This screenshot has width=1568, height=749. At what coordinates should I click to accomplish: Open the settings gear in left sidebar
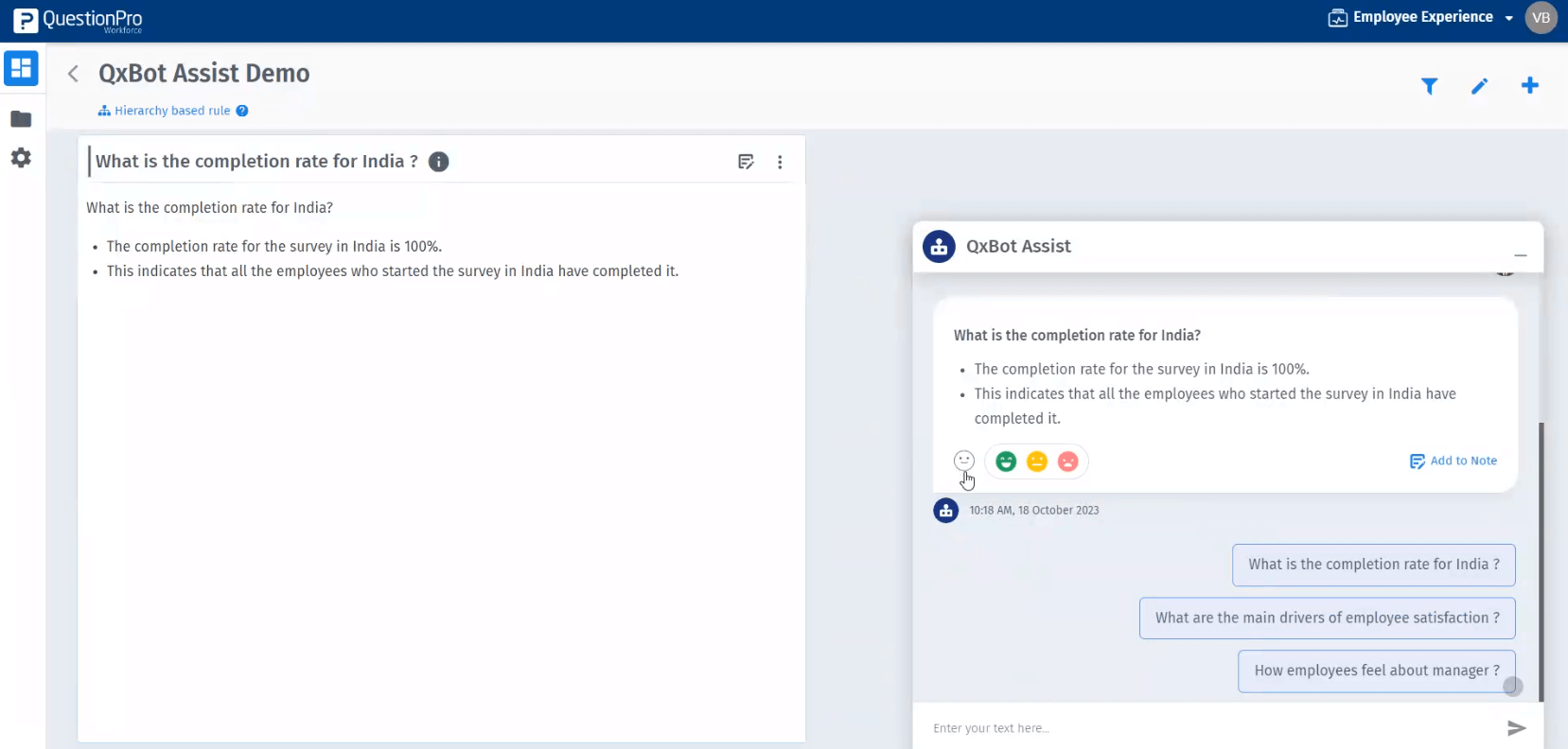21,158
